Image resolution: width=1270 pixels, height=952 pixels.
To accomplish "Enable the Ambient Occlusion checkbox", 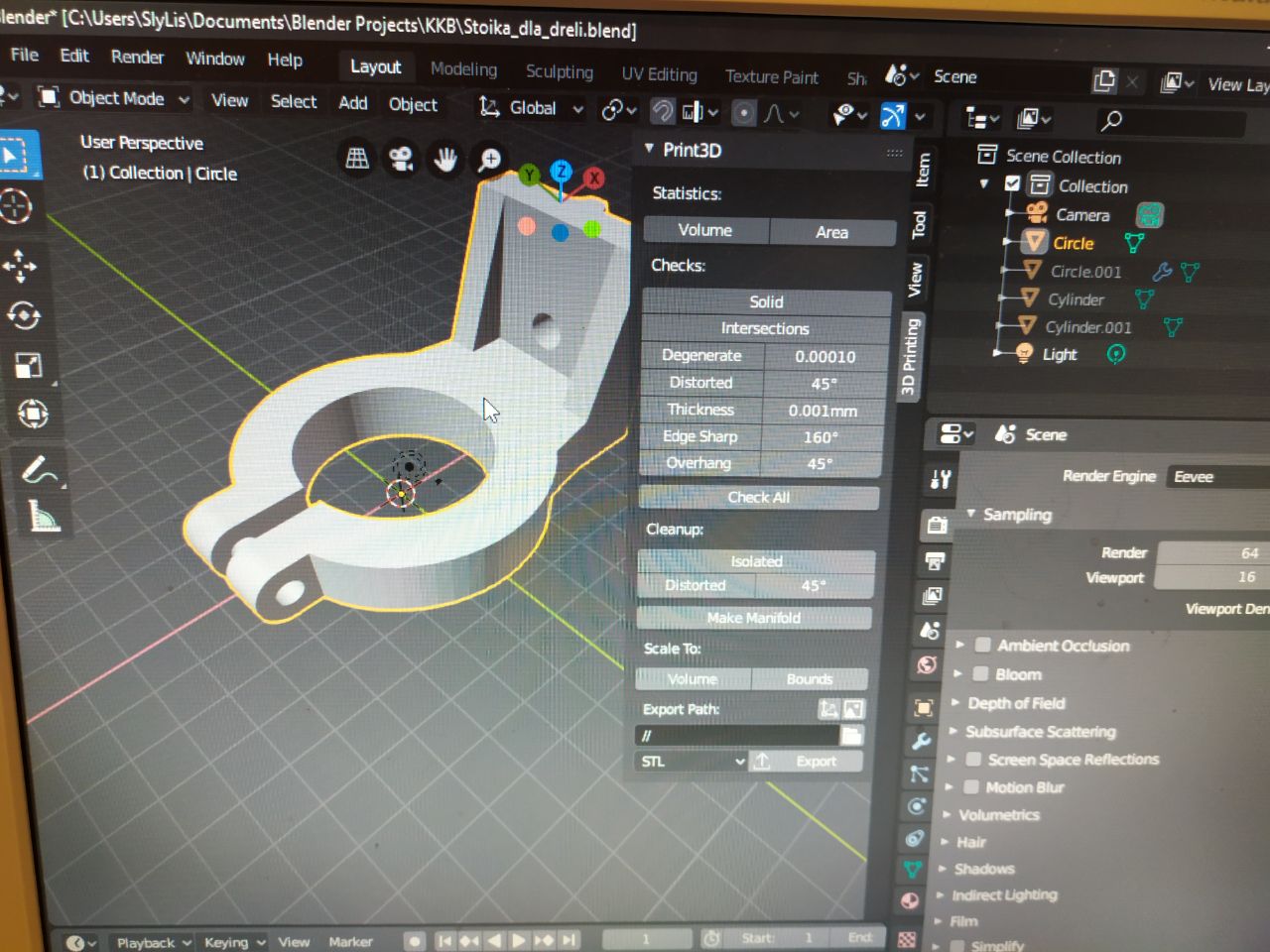I will tap(983, 645).
